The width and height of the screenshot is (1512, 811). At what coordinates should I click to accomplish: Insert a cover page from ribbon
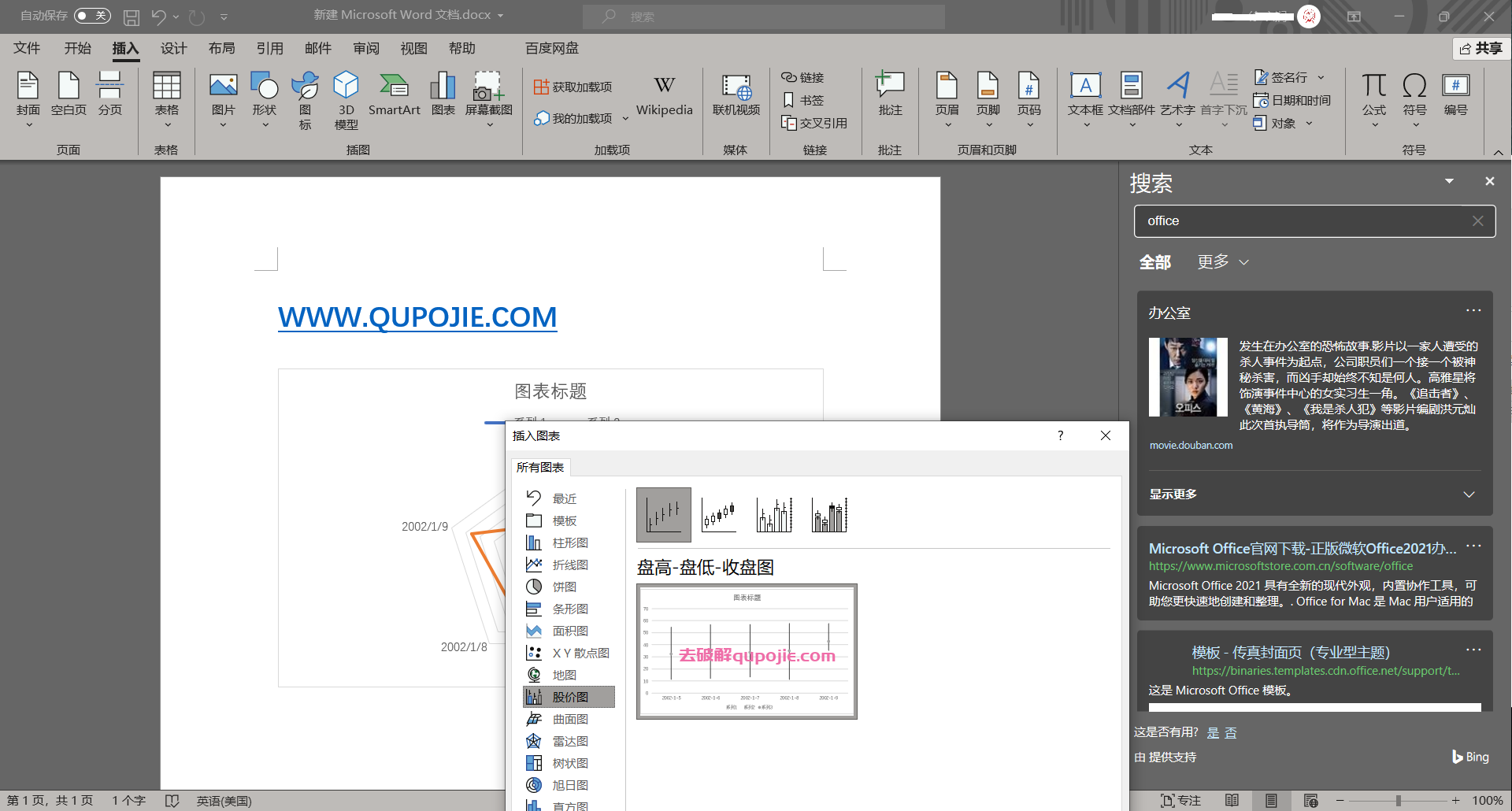(28, 98)
